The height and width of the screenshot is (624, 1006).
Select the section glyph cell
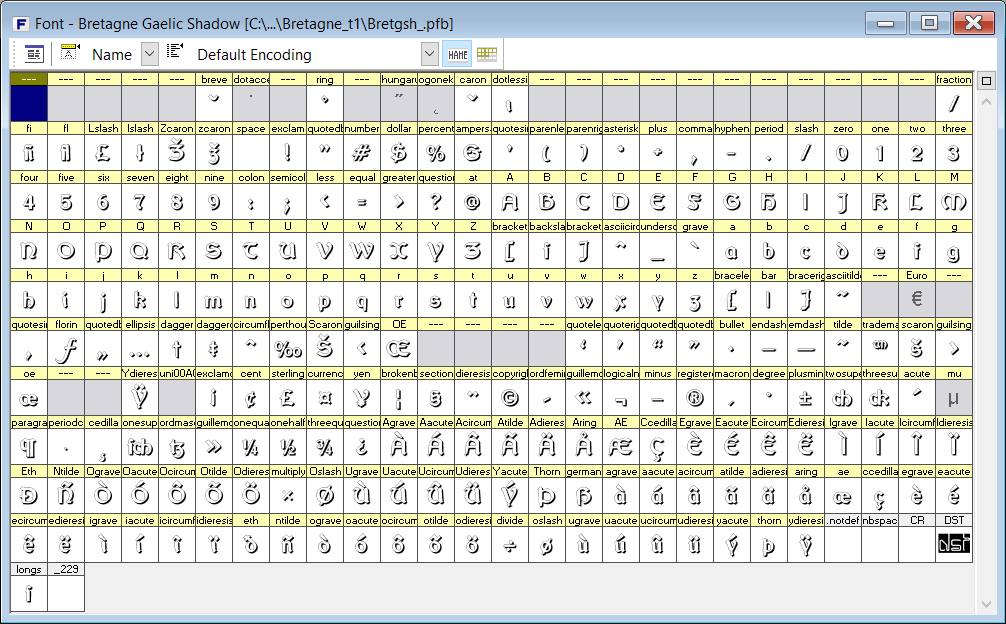436,398
